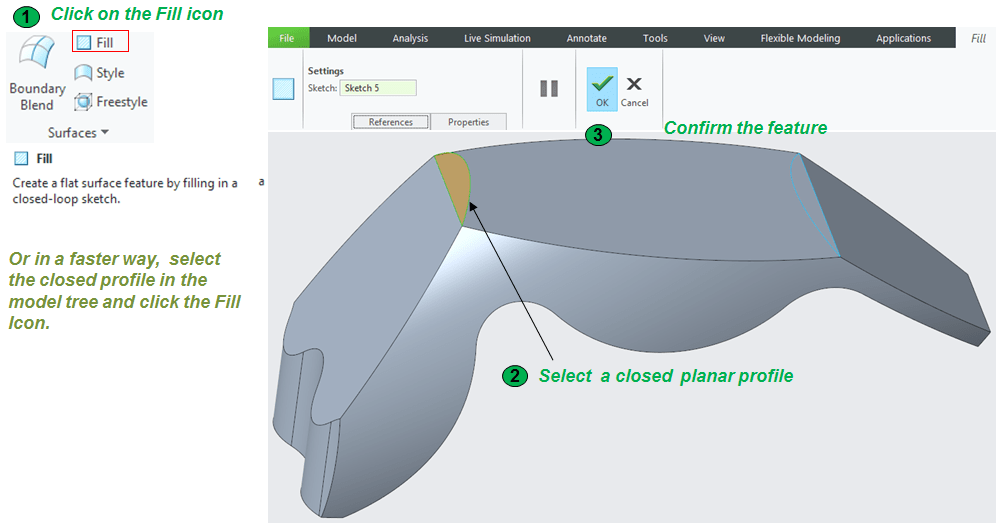Viewport: 996px width, 523px height.
Task: Open the References panel tab
Action: click(390, 122)
